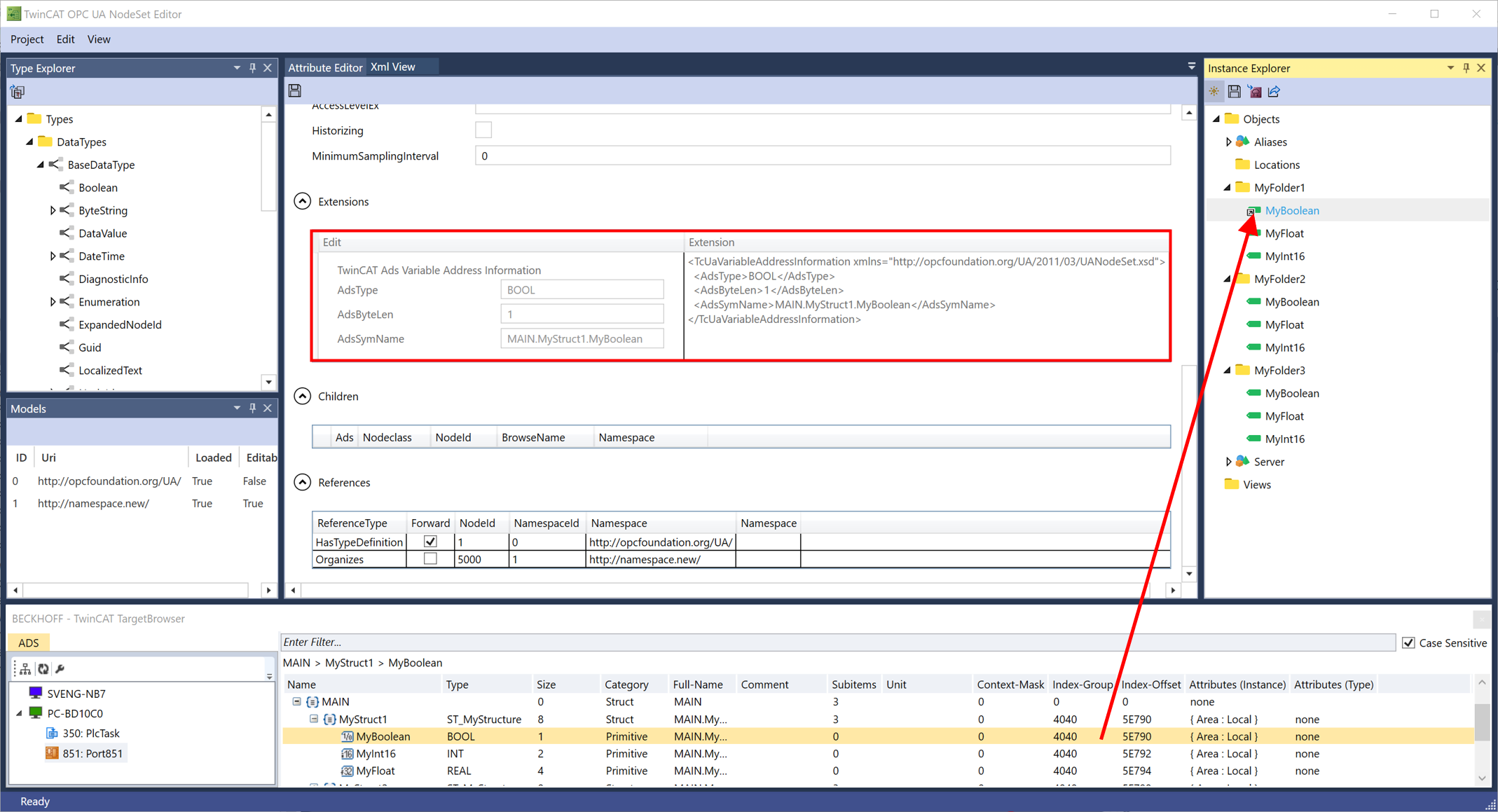Click the save icon in Instance Explorer toolbar
Screen dimensions: 1498x812
coord(1235,92)
